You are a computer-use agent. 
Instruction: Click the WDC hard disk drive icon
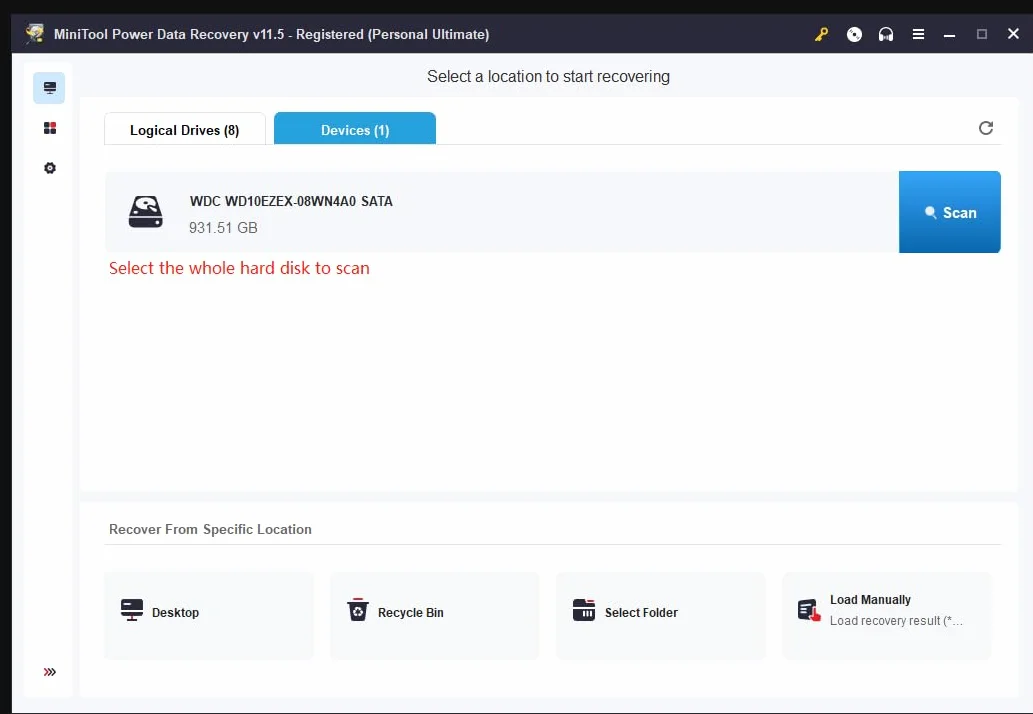coord(146,211)
